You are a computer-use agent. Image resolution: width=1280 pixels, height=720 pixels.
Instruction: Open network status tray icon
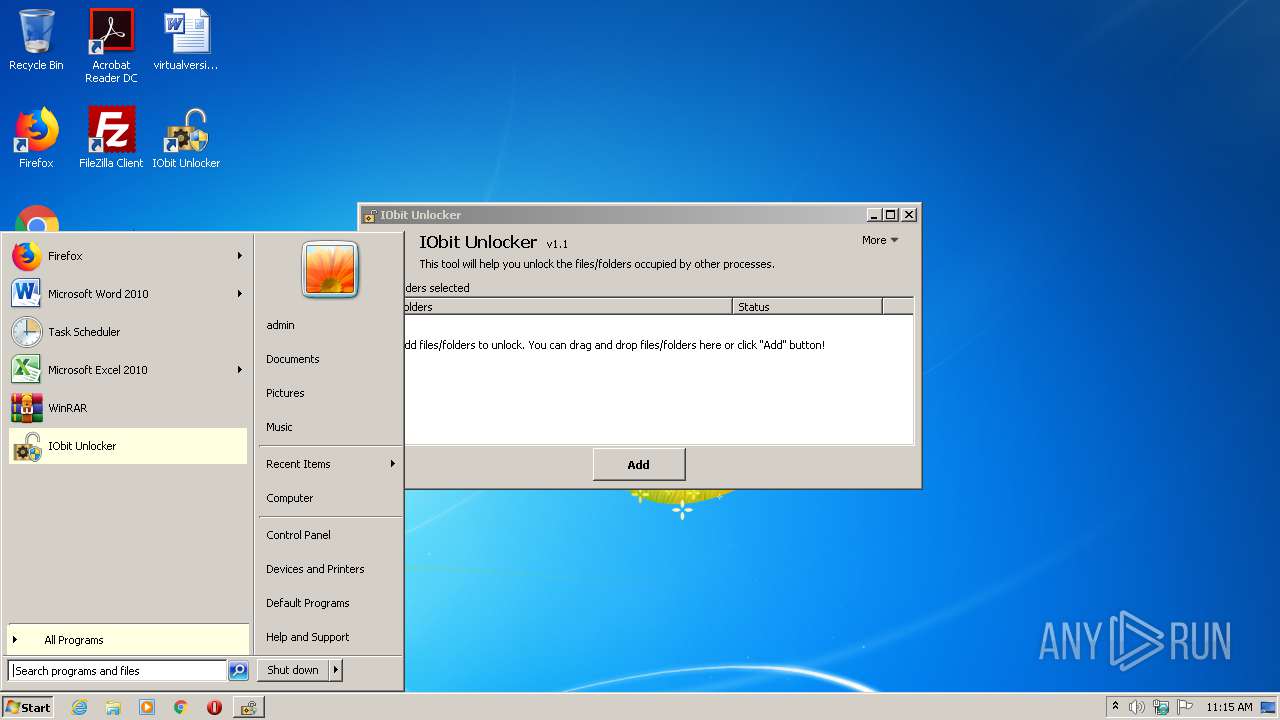(x=1161, y=707)
